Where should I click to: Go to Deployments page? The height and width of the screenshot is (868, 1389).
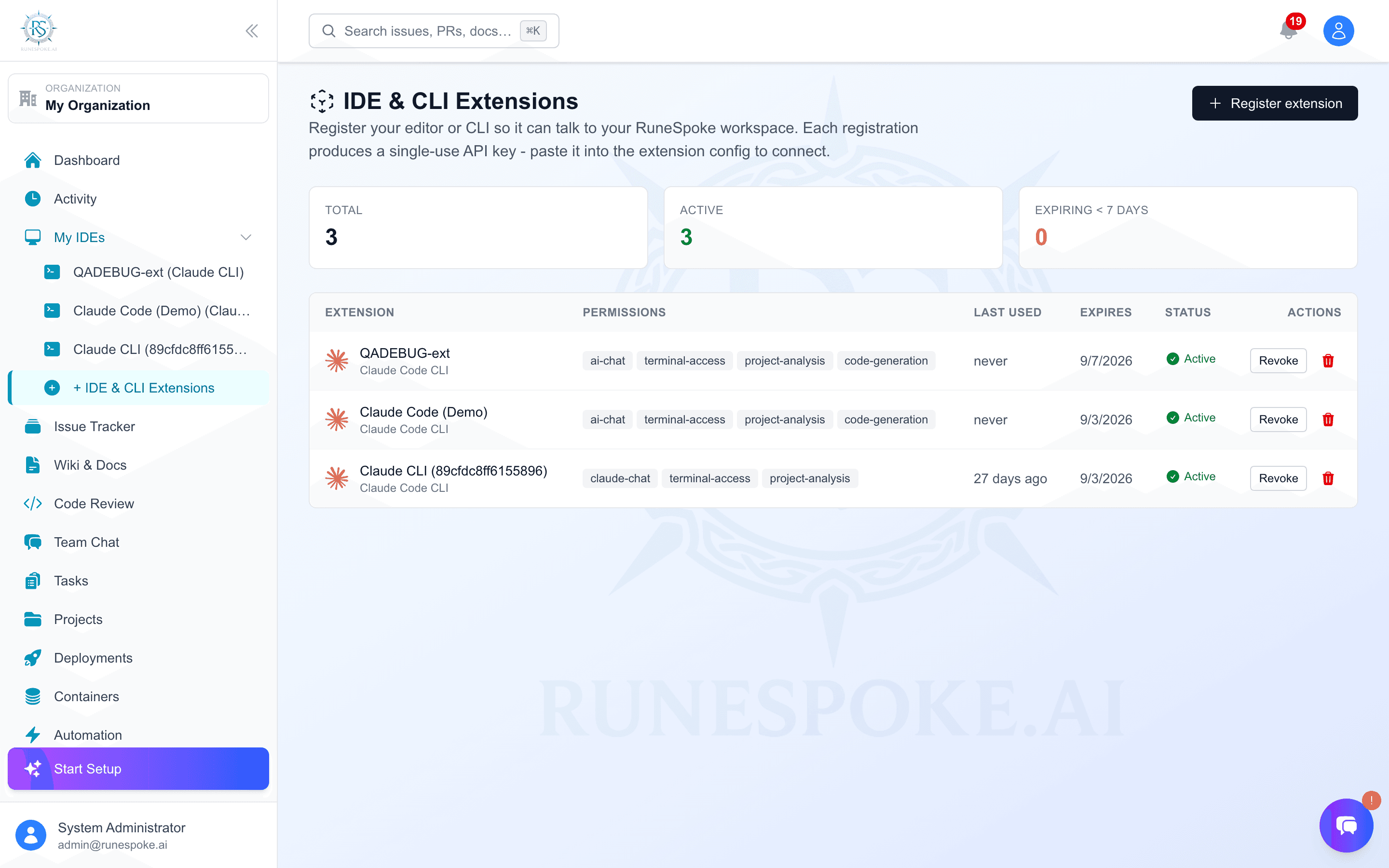click(138, 658)
